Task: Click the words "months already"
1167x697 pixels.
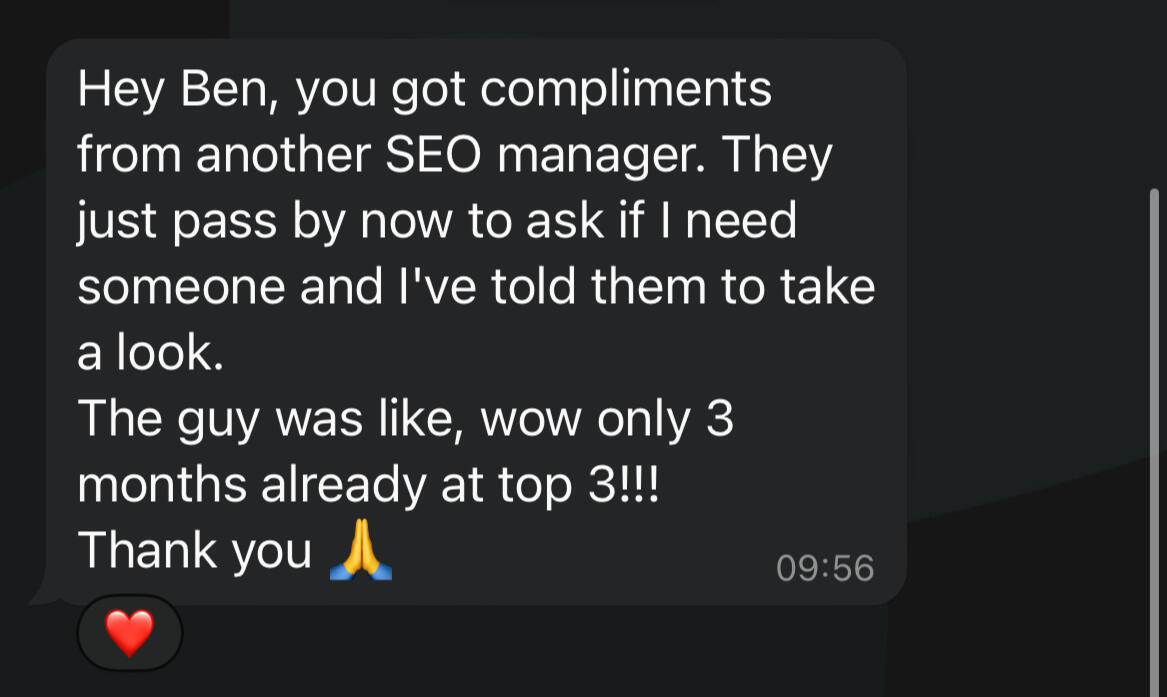Action: 252,485
